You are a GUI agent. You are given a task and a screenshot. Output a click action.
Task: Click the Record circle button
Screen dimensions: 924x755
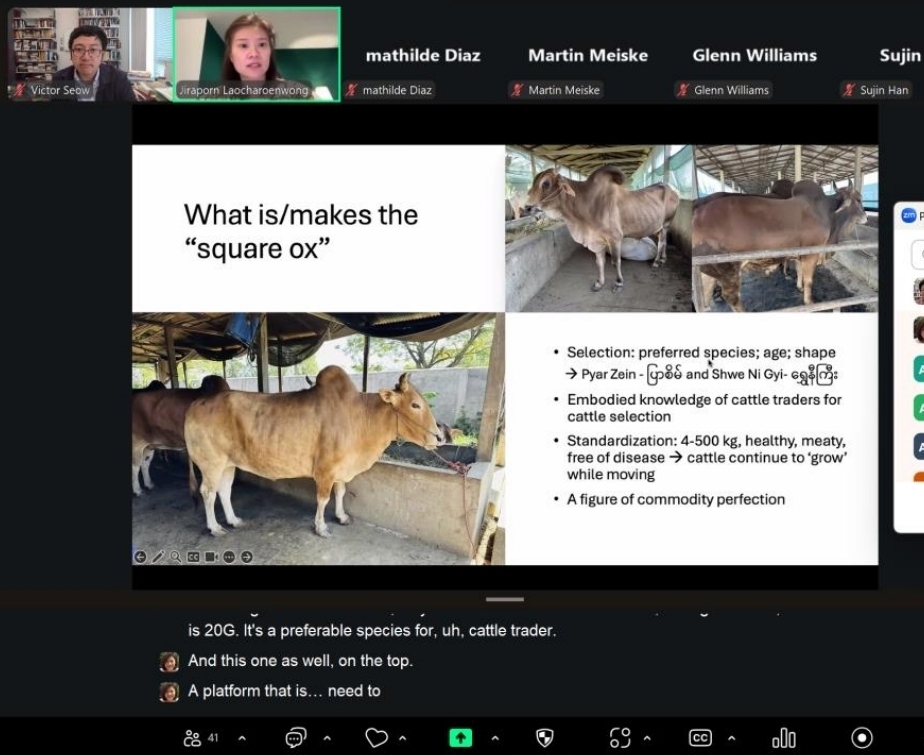[861, 738]
